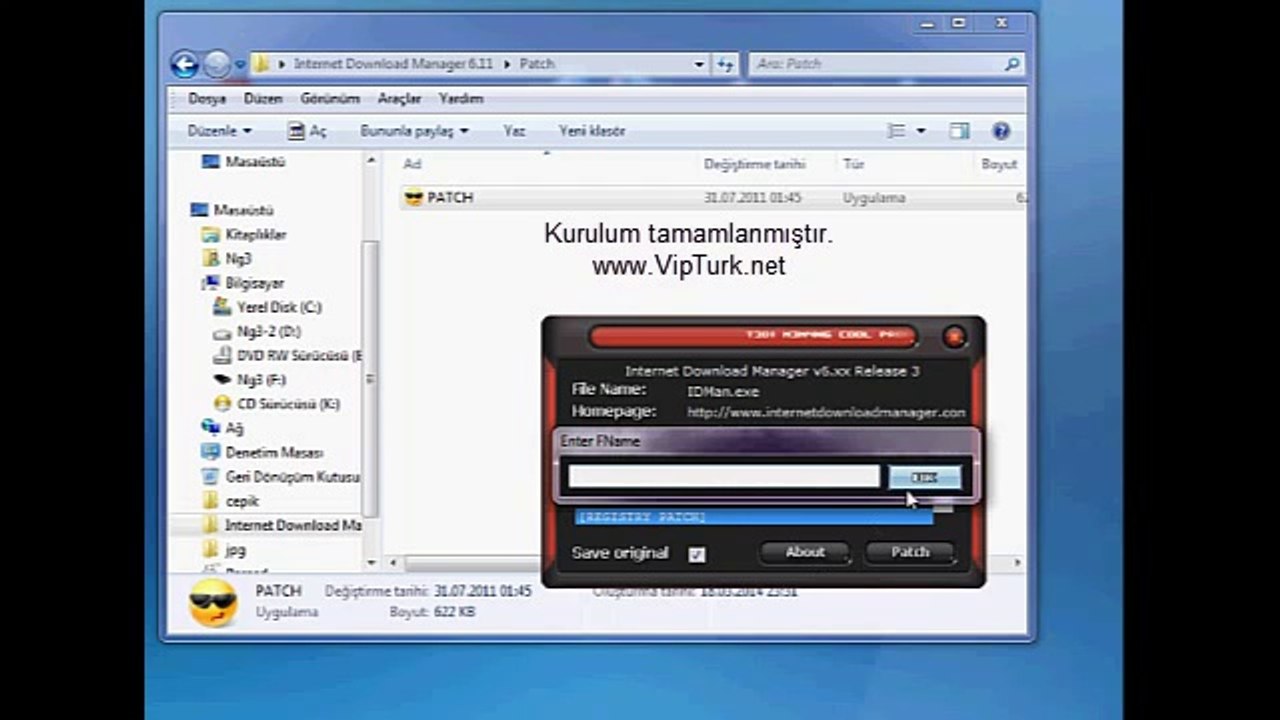Expand the Bununla paylaş dropdown
The image size is (1280, 720).
click(414, 131)
